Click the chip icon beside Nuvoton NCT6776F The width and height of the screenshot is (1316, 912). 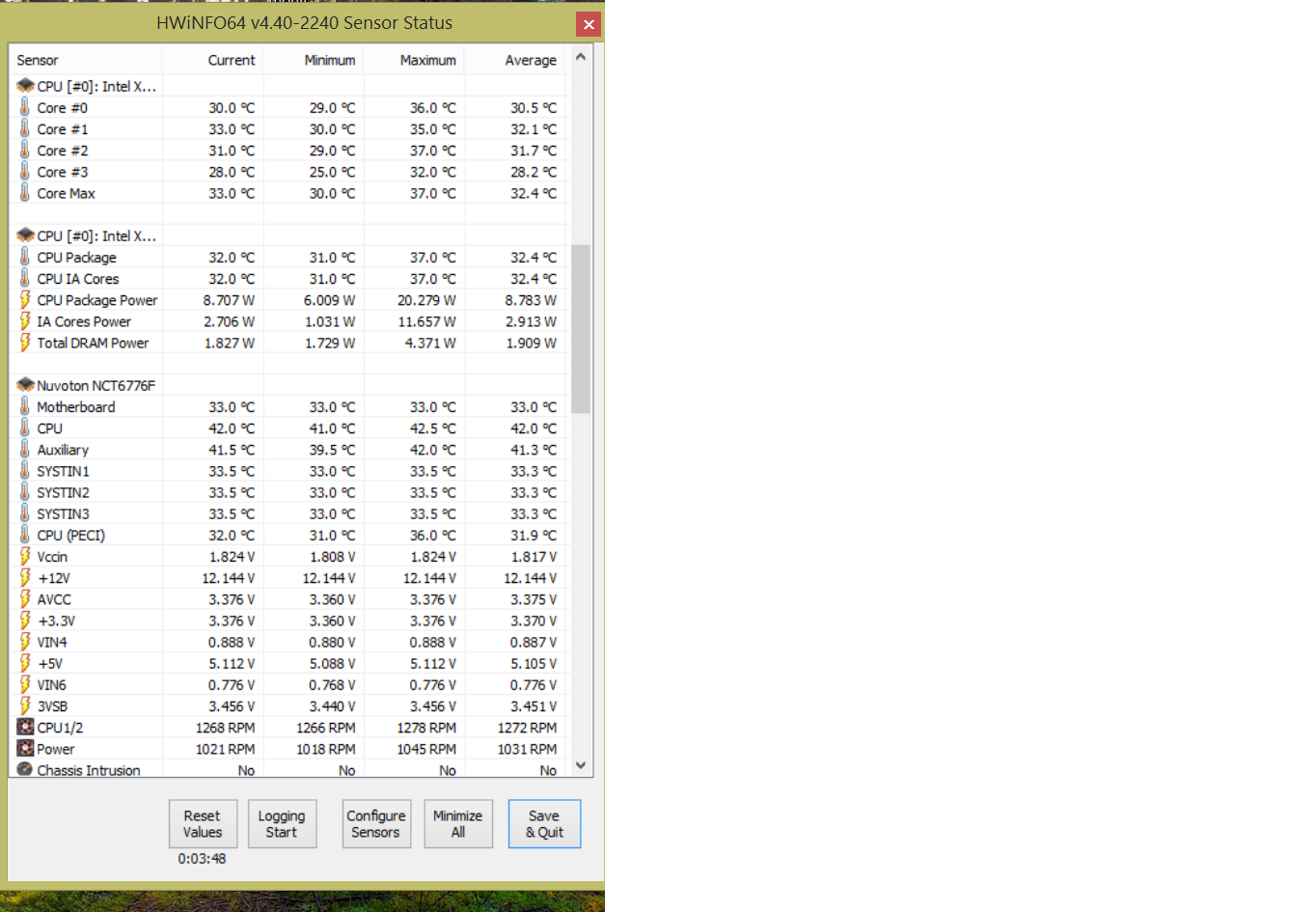pyautogui.click(x=25, y=385)
